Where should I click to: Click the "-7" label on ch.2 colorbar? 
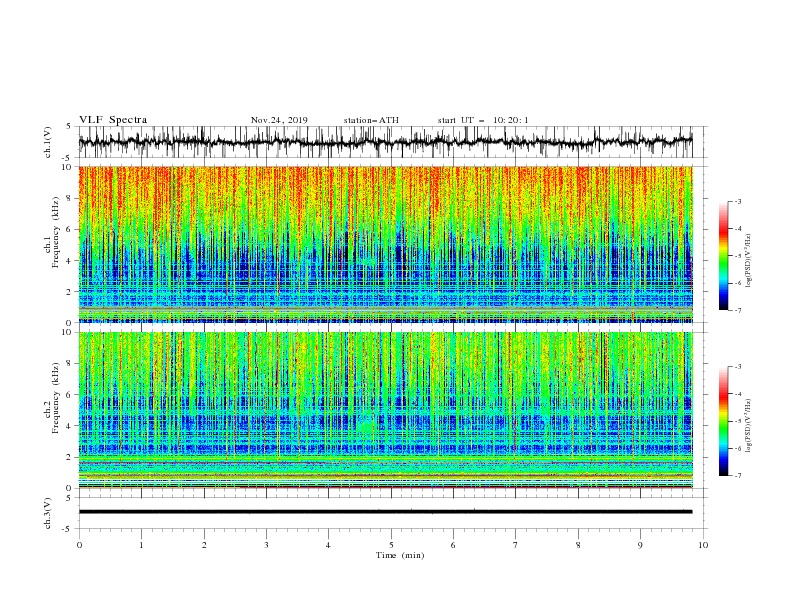[737, 475]
